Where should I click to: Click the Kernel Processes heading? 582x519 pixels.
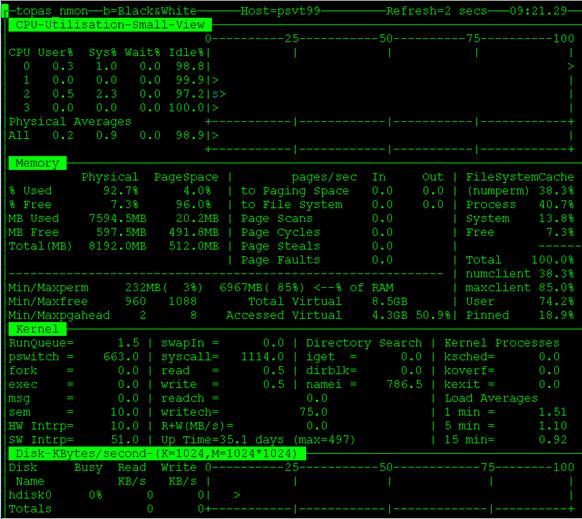coord(502,343)
